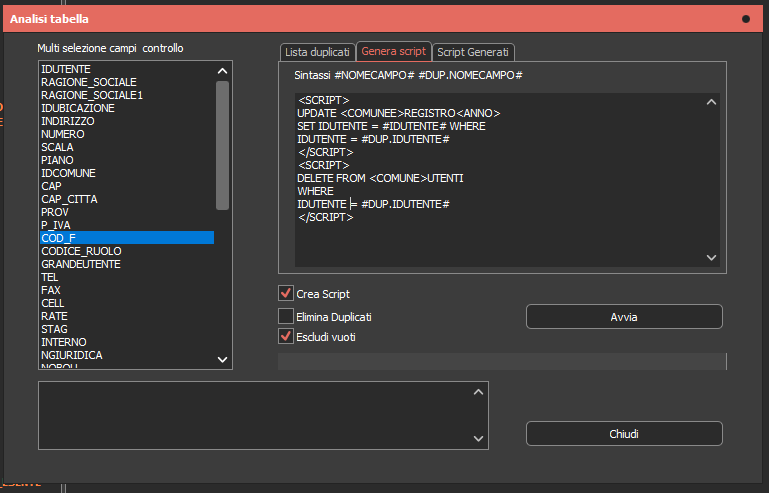Click the Chiudi button
Screen dimensions: 769x493
[x=624, y=434]
